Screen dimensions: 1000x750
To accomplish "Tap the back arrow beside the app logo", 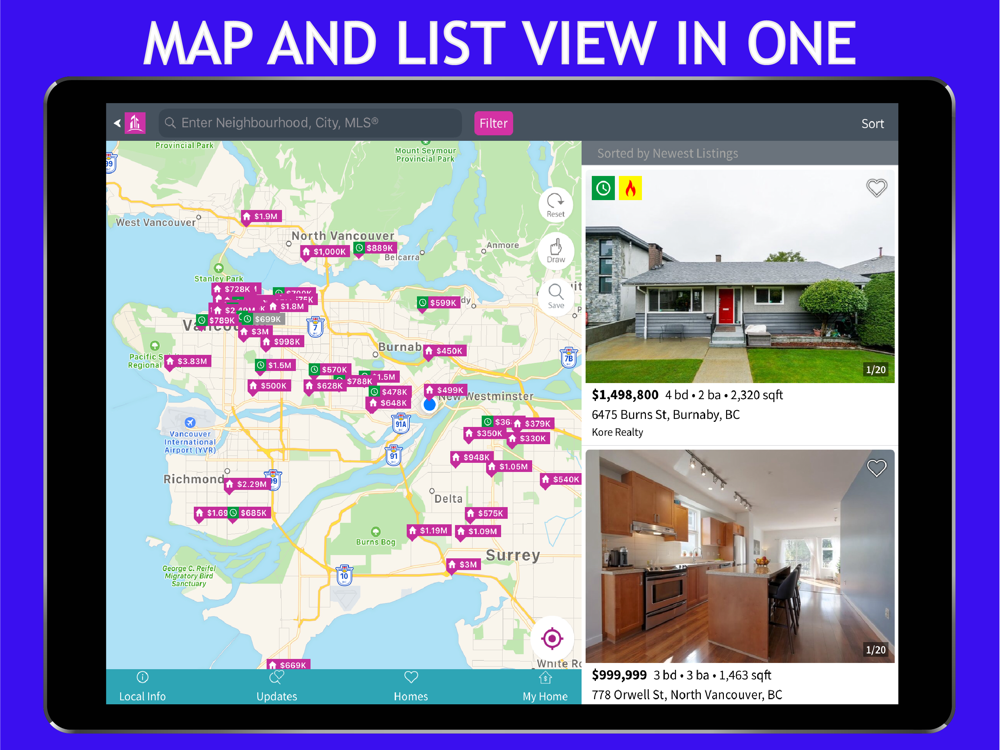I will tap(117, 123).
